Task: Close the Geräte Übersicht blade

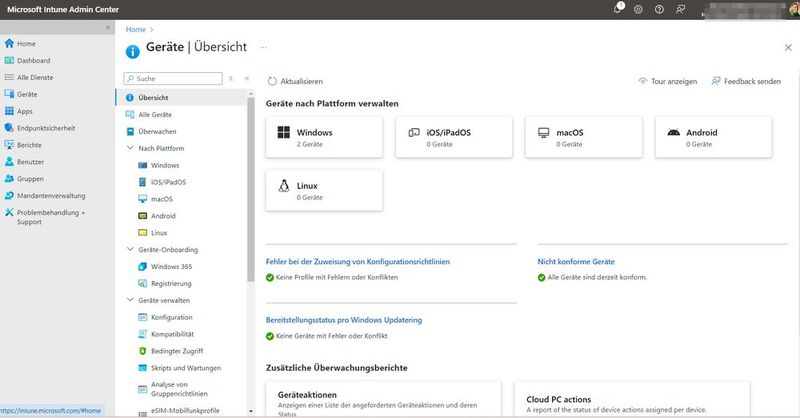Action: (788, 47)
